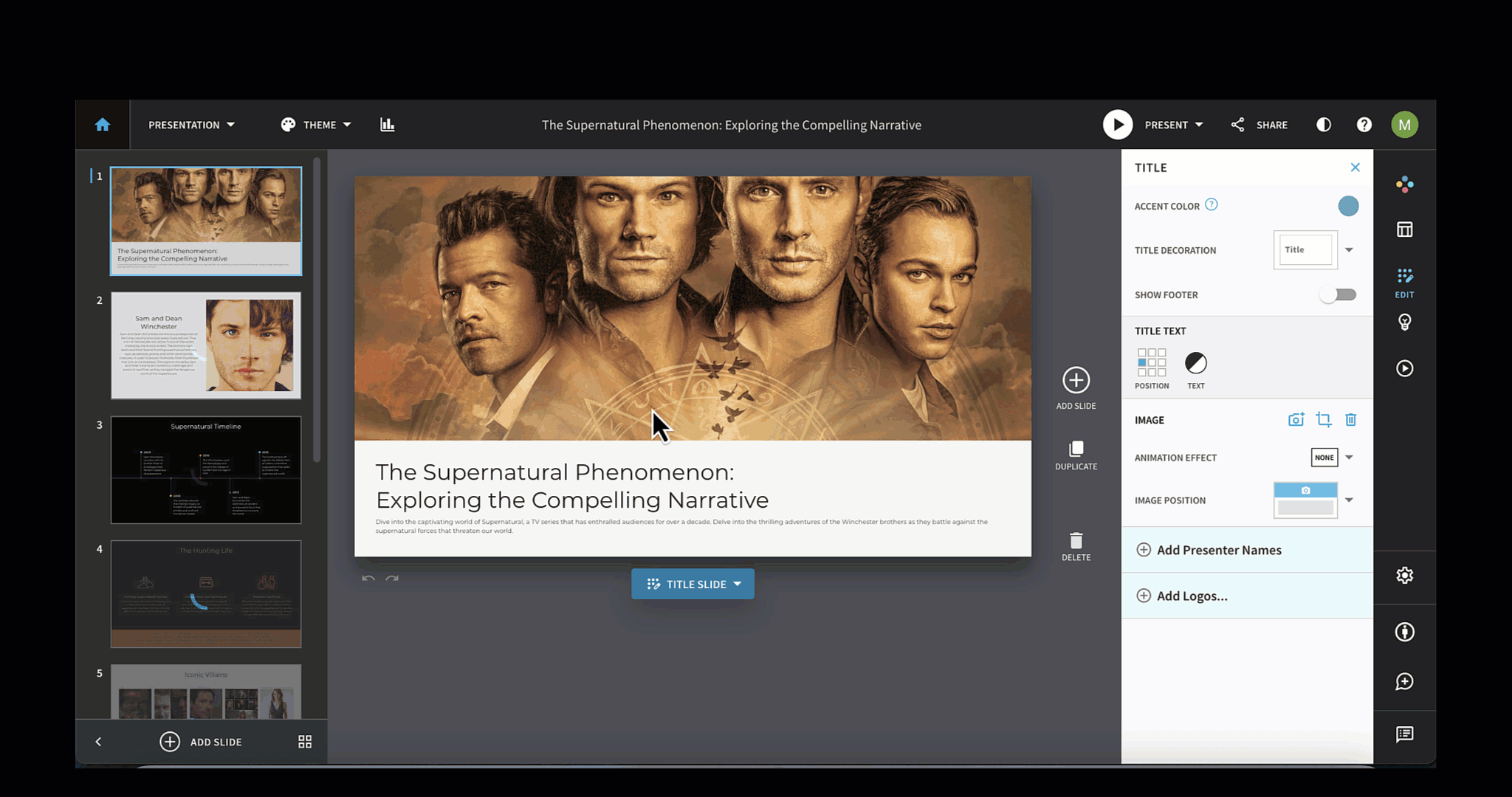The image size is (1512, 797).
Task: Click the Image Position preview box
Action: [x=1305, y=500]
